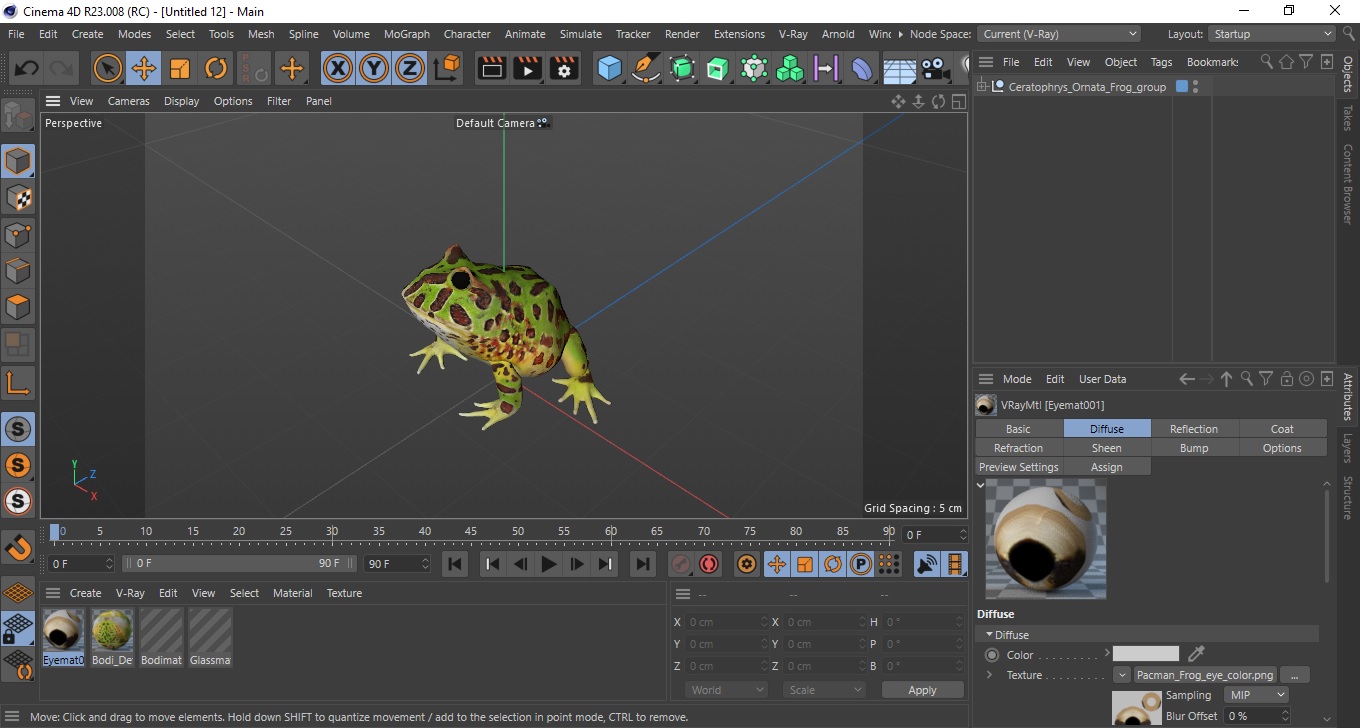This screenshot has width=1360, height=728.
Task: Toggle the X axis lock
Action: click(338, 69)
